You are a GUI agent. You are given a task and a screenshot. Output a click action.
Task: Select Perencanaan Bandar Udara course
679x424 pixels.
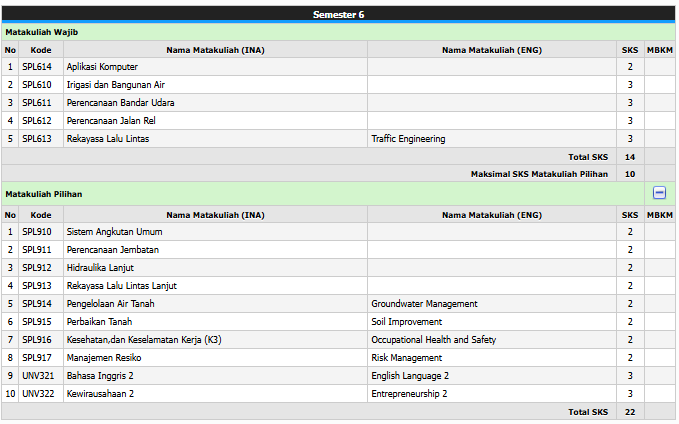(x=118, y=103)
